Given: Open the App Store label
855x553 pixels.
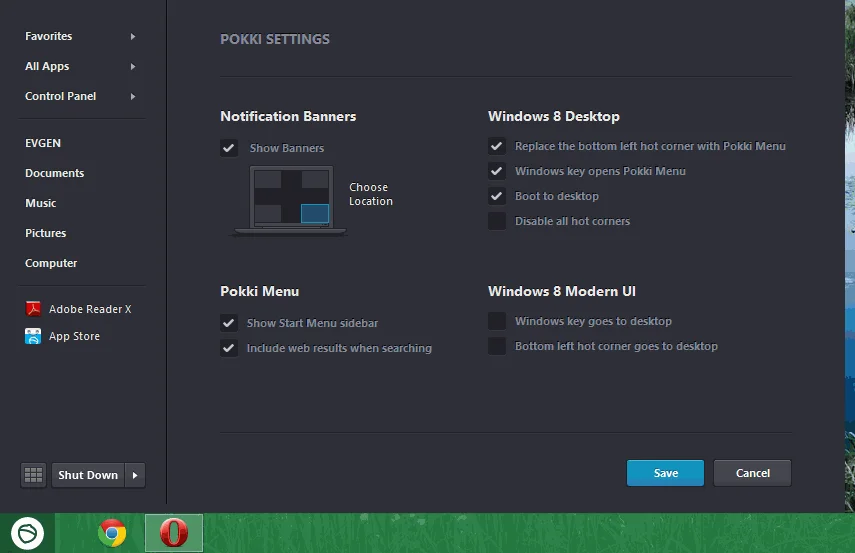Looking at the screenshot, I should click(x=74, y=336).
